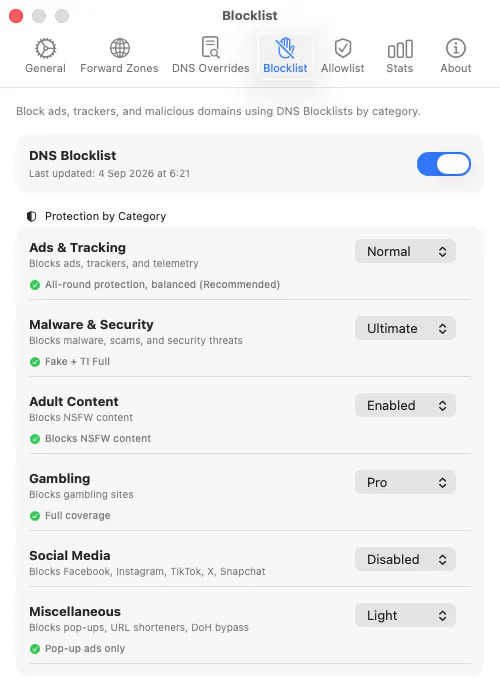
Task: Select the Blocklist hand icon
Action: [x=285, y=48]
